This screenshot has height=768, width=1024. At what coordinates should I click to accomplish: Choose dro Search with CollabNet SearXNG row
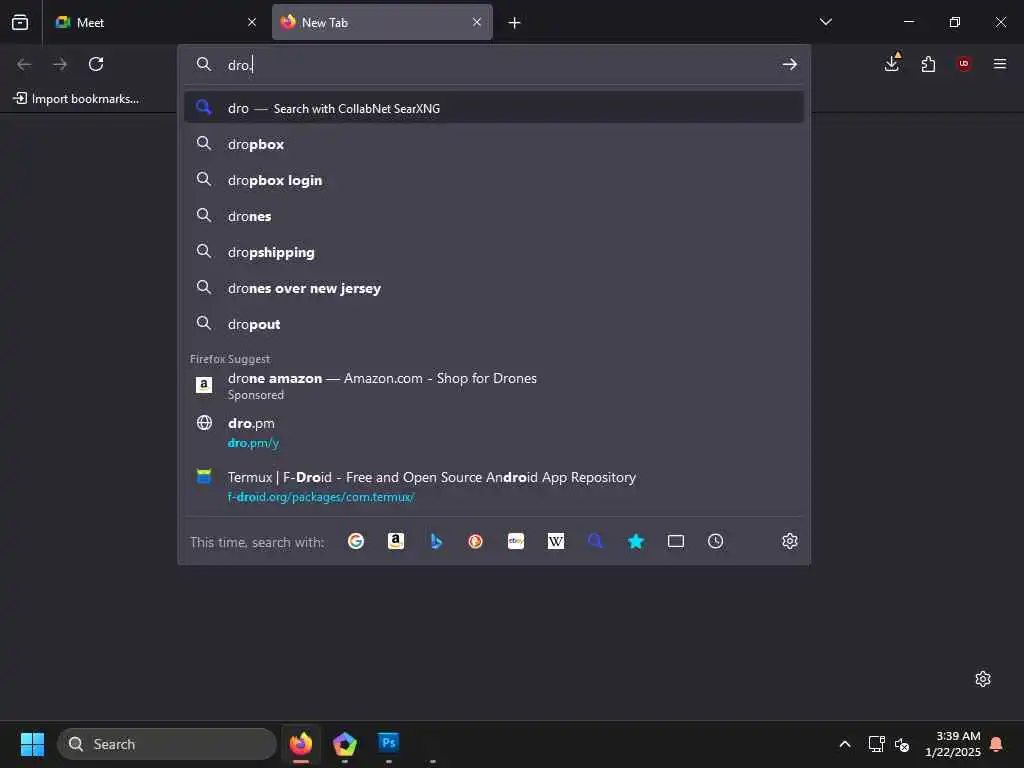click(x=494, y=108)
